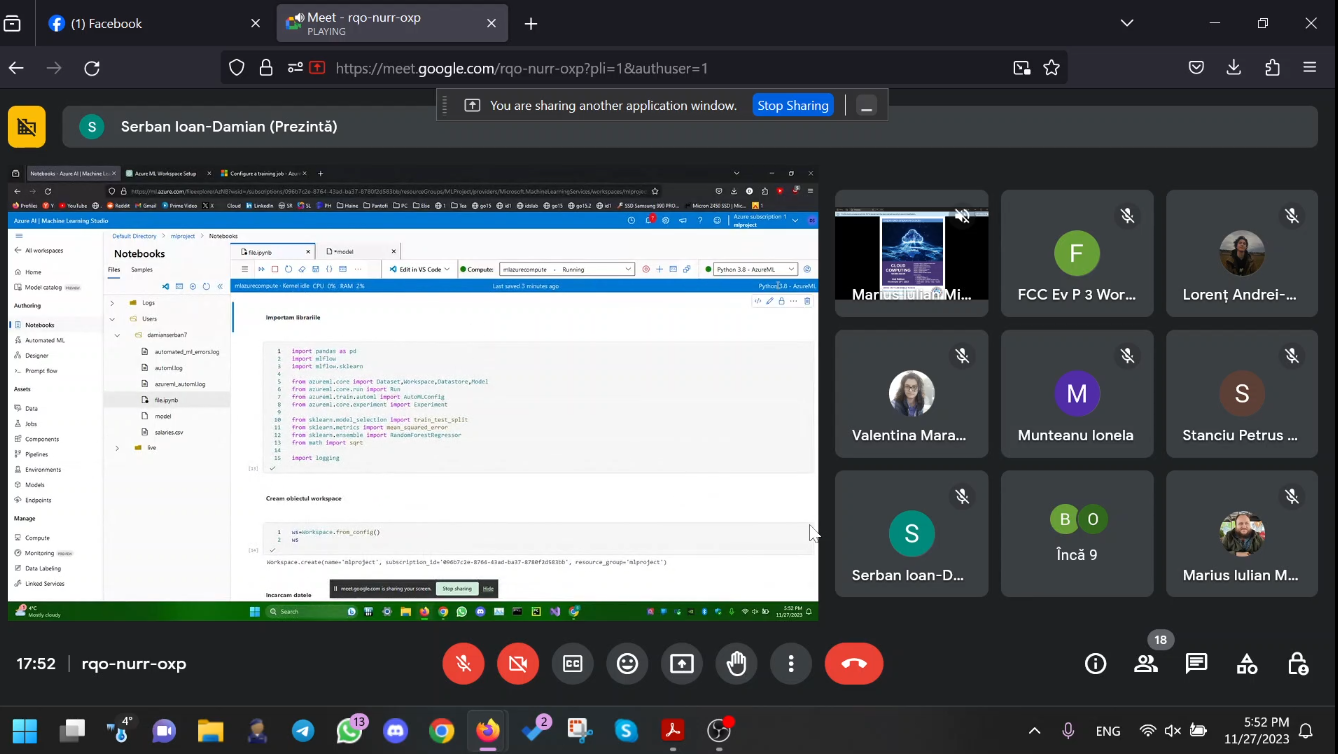This screenshot has height=754, width=1338.
Task: Open WhatsApp from the taskbar
Action: pyautogui.click(x=349, y=731)
